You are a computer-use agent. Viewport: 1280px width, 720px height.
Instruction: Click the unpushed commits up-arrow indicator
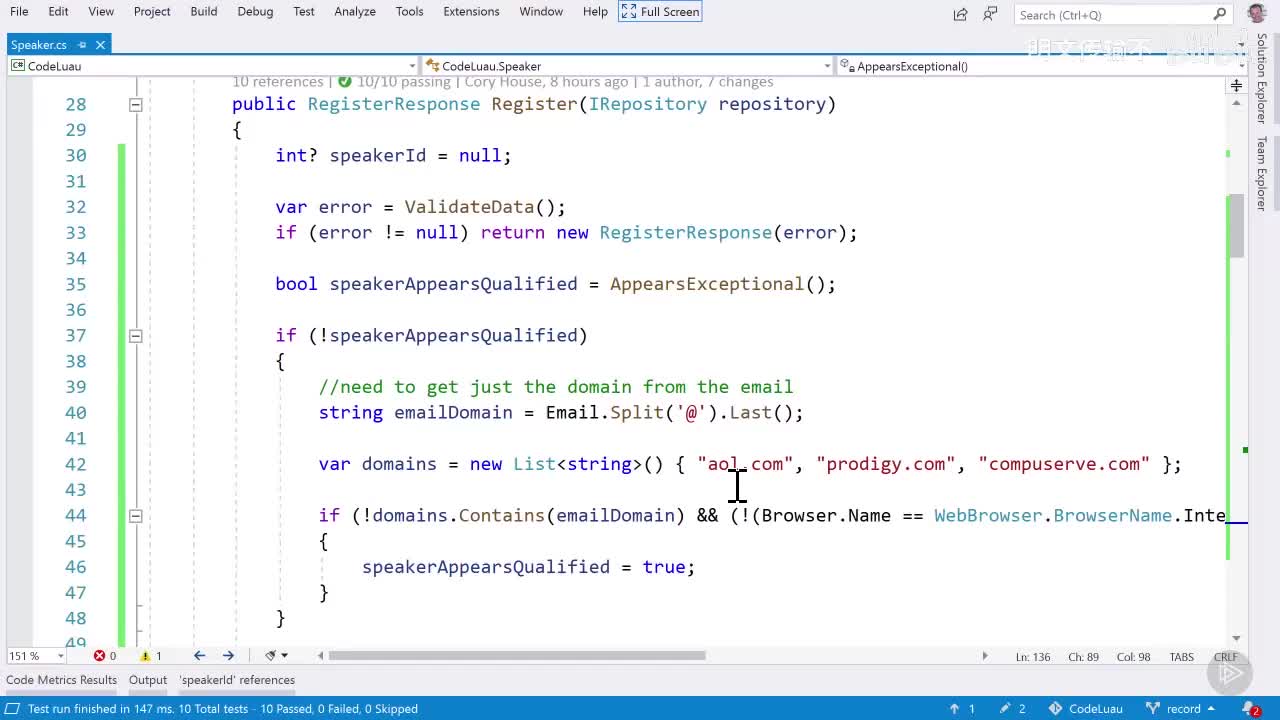(961, 709)
